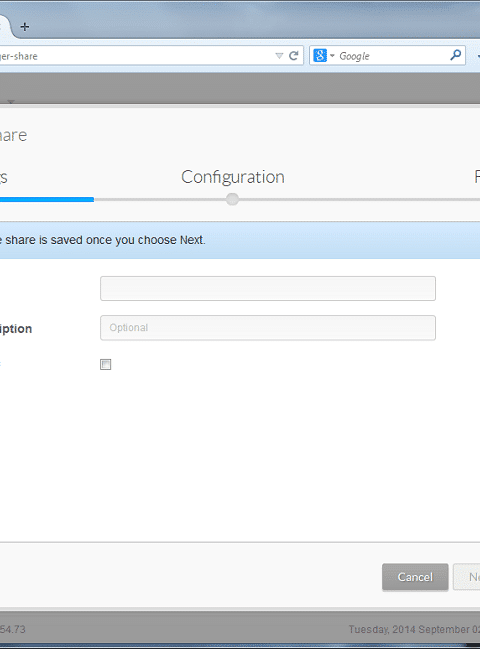The width and height of the screenshot is (480, 649).
Task: Click the empty name text field
Action: click(268, 288)
